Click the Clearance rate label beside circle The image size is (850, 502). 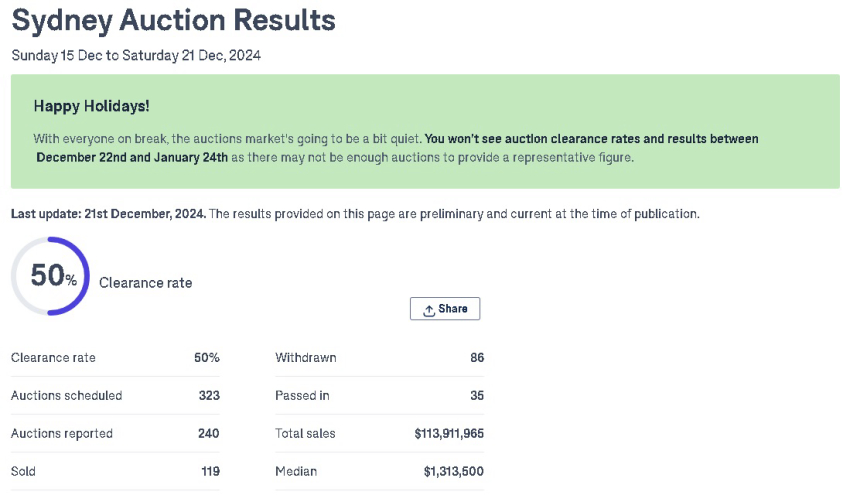pos(145,283)
